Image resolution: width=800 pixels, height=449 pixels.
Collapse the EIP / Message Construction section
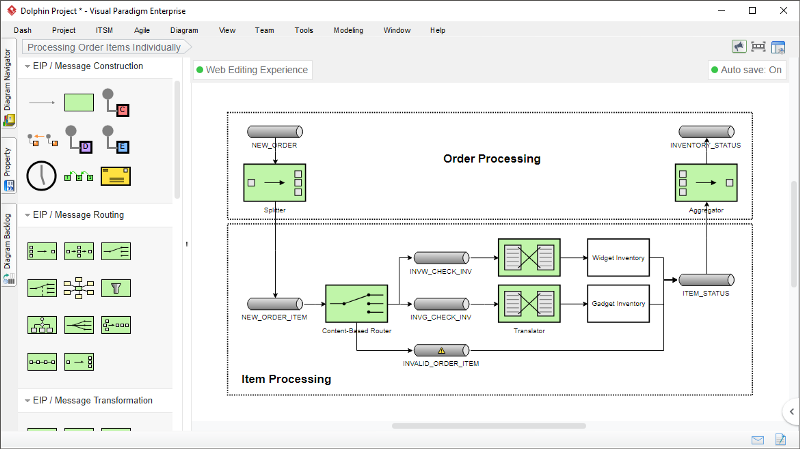26,66
